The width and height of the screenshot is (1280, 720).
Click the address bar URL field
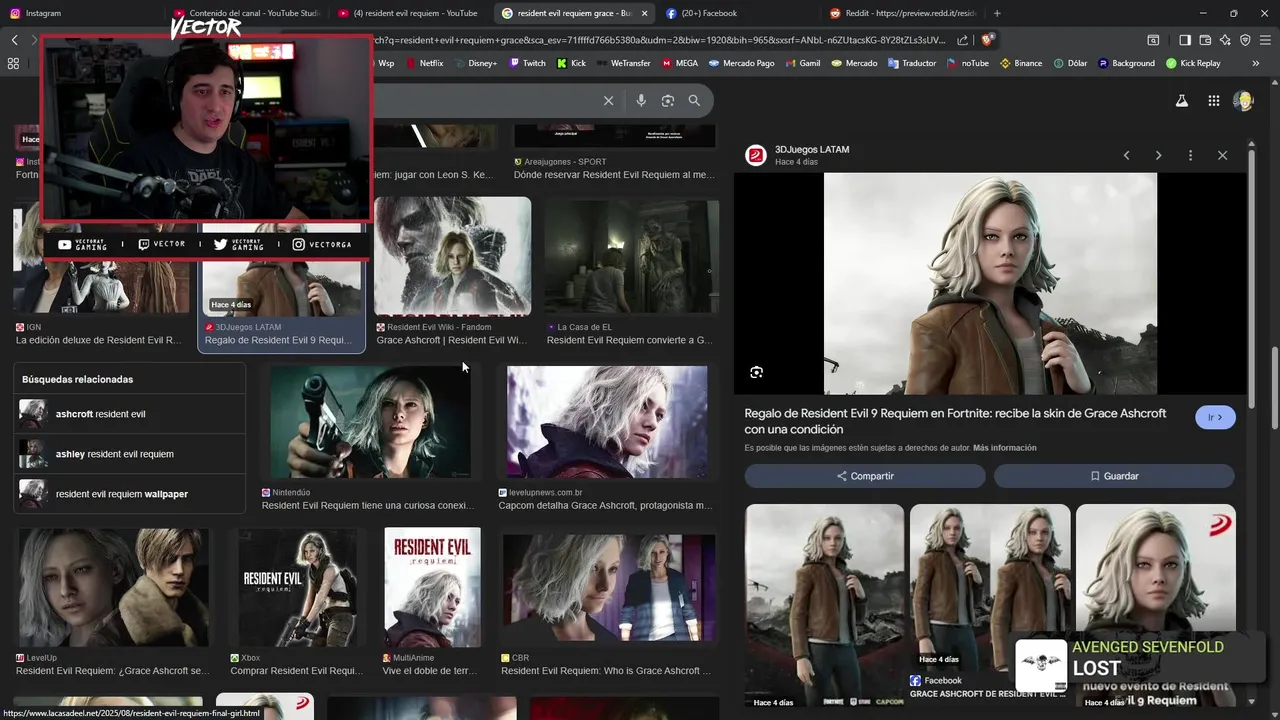point(660,40)
